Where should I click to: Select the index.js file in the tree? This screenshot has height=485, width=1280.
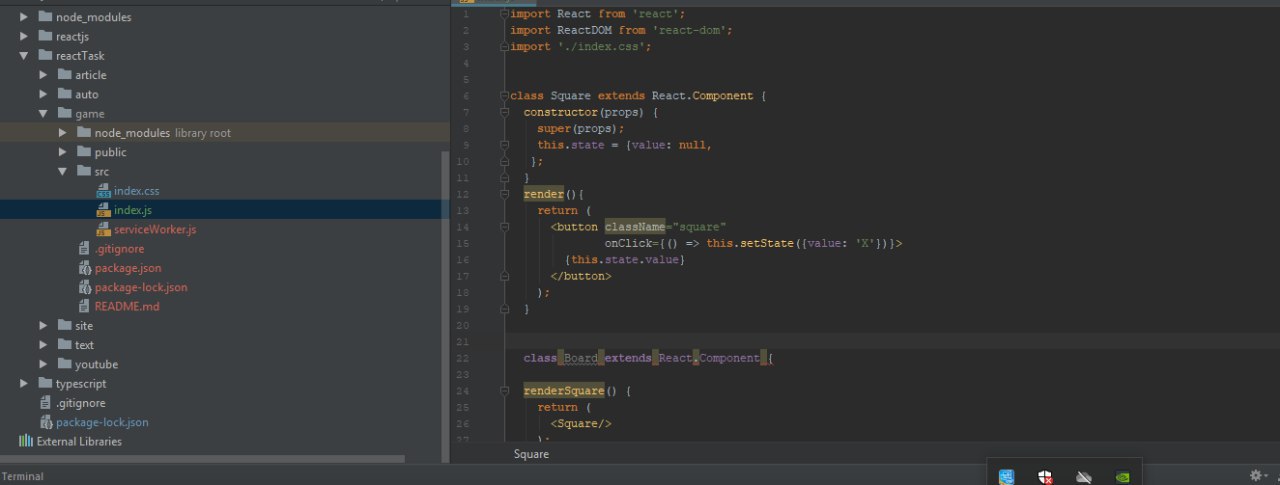point(132,210)
